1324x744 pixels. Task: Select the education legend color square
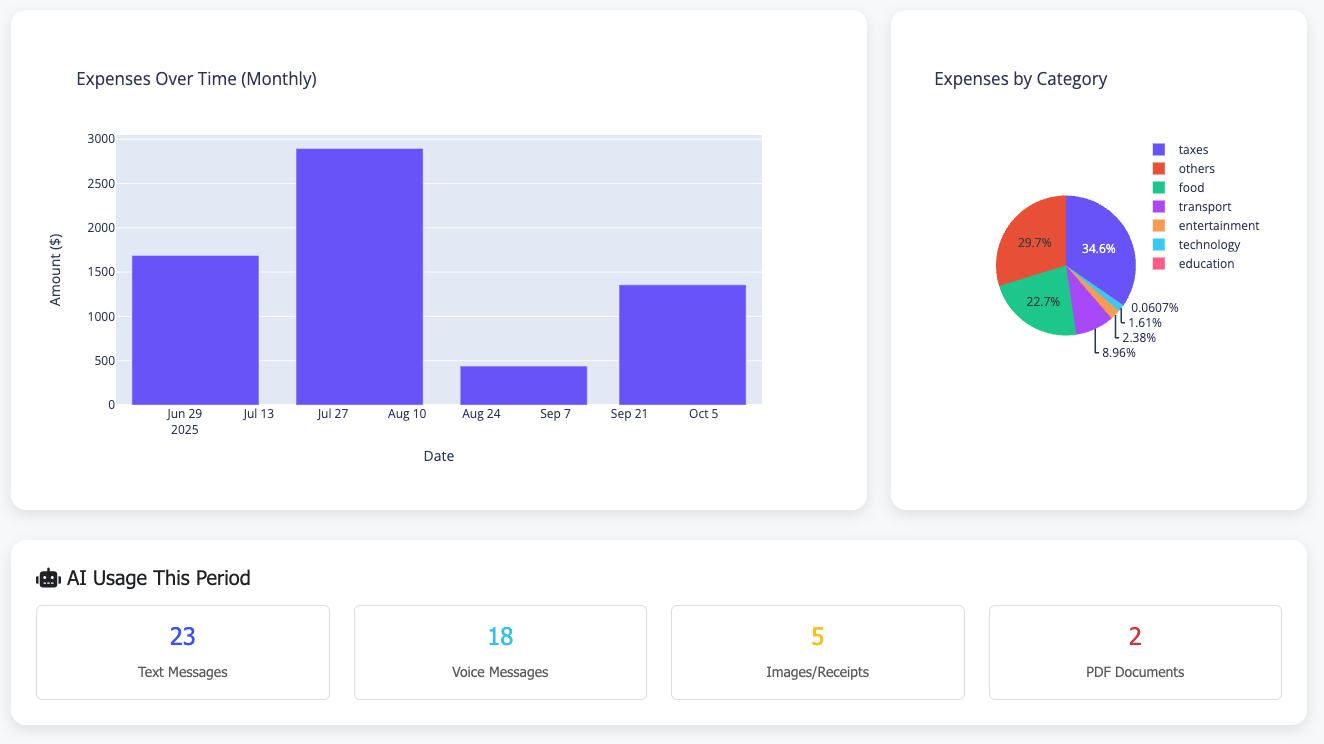click(x=1163, y=263)
